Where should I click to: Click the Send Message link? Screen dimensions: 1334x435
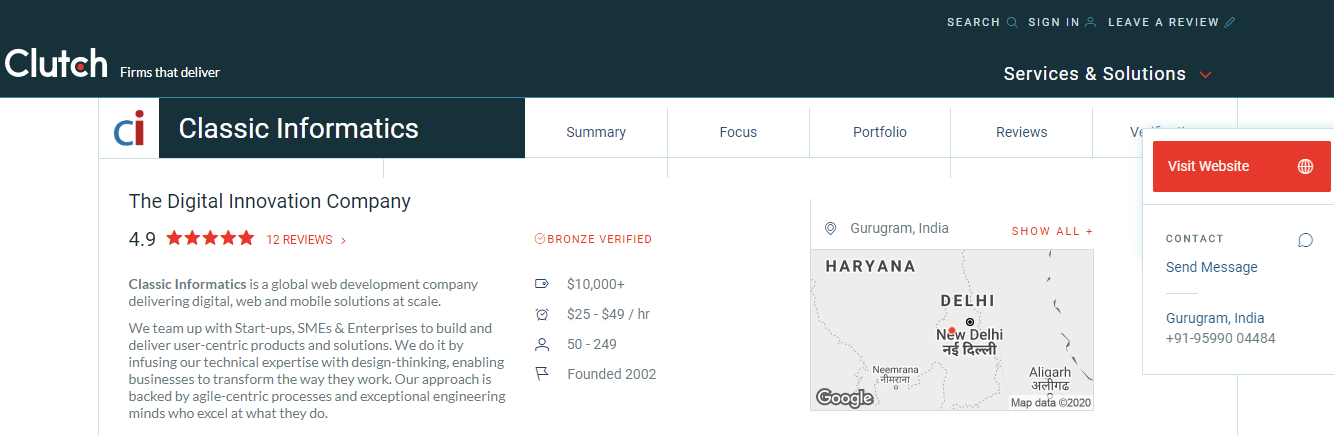click(x=1212, y=267)
